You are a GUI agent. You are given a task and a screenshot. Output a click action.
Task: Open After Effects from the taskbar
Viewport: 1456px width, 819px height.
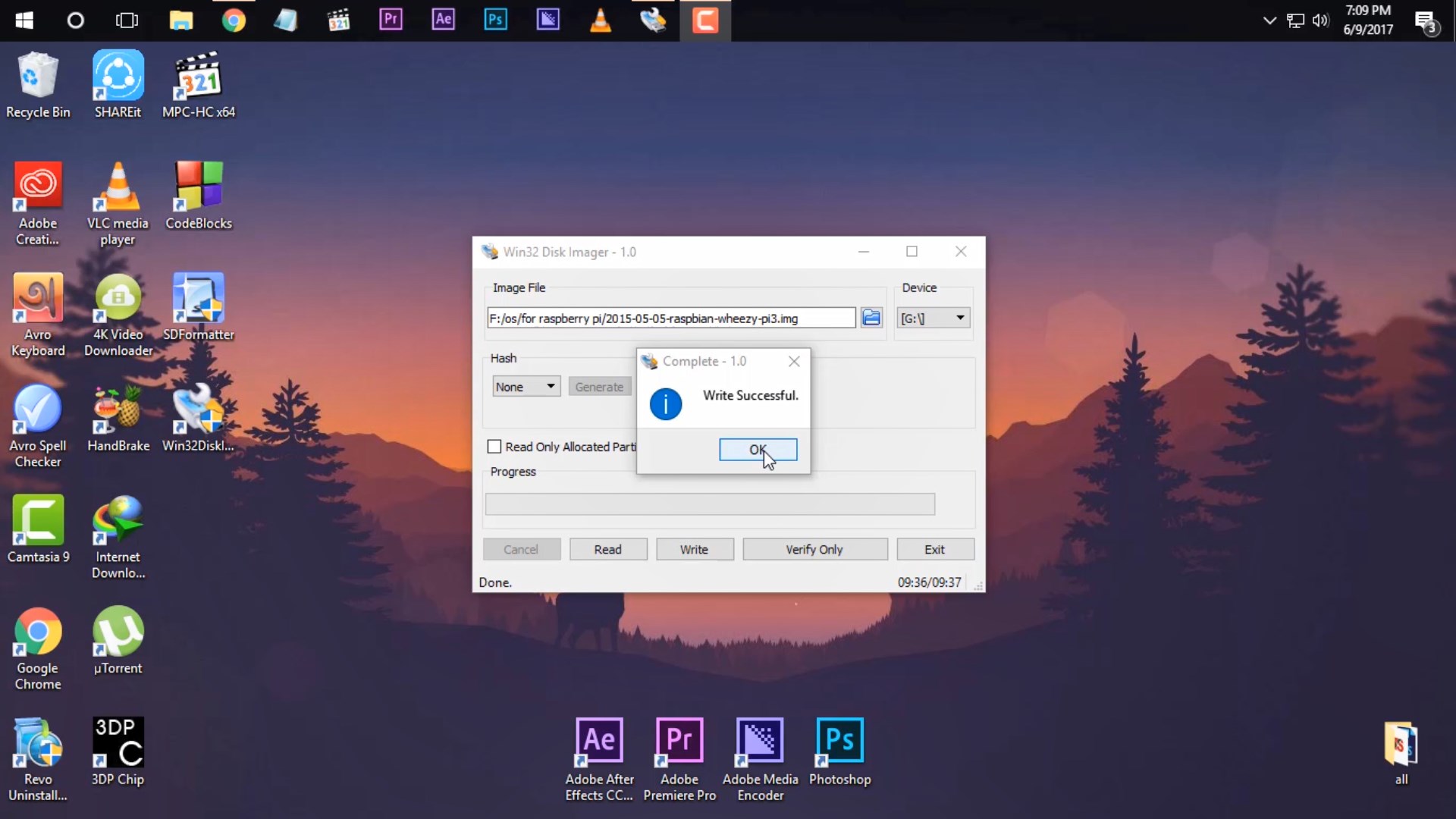point(443,19)
